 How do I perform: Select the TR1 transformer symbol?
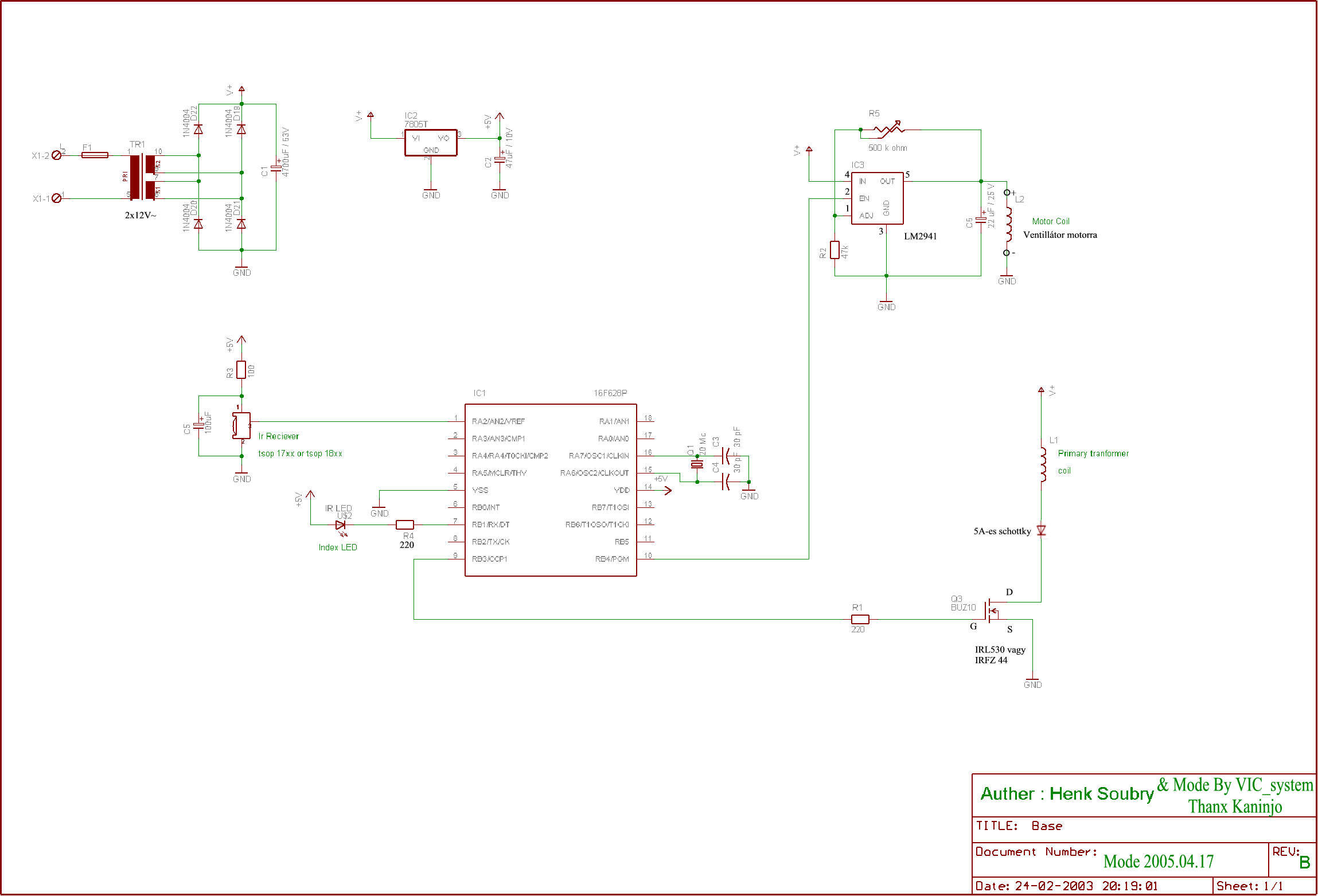point(142,177)
